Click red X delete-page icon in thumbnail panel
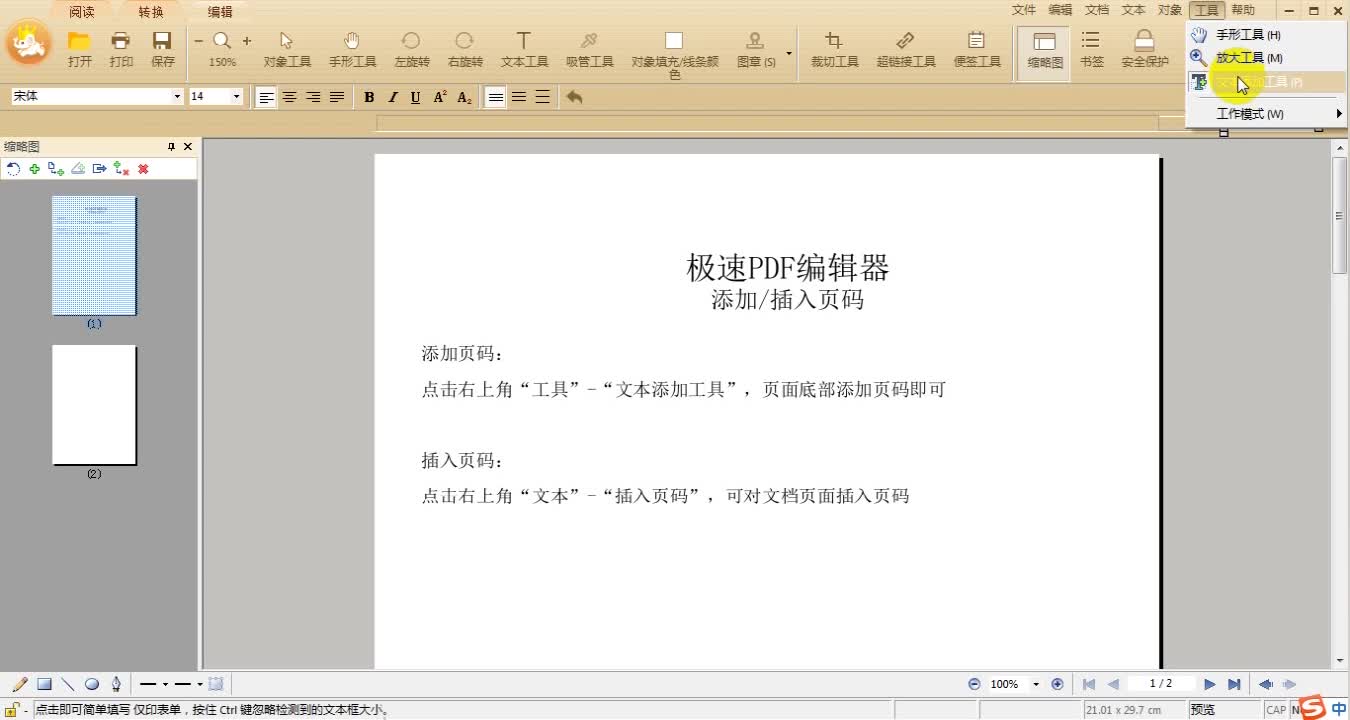Viewport: 1350px width, 720px height. coord(143,169)
